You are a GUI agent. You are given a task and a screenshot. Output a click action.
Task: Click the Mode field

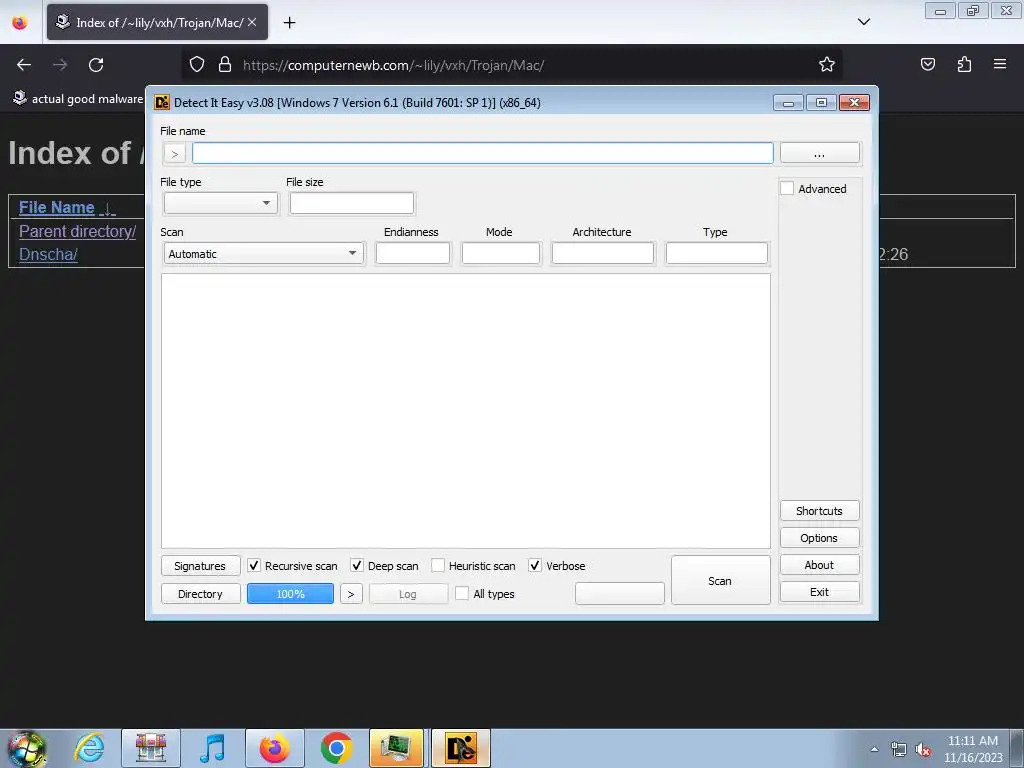click(x=501, y=253)
